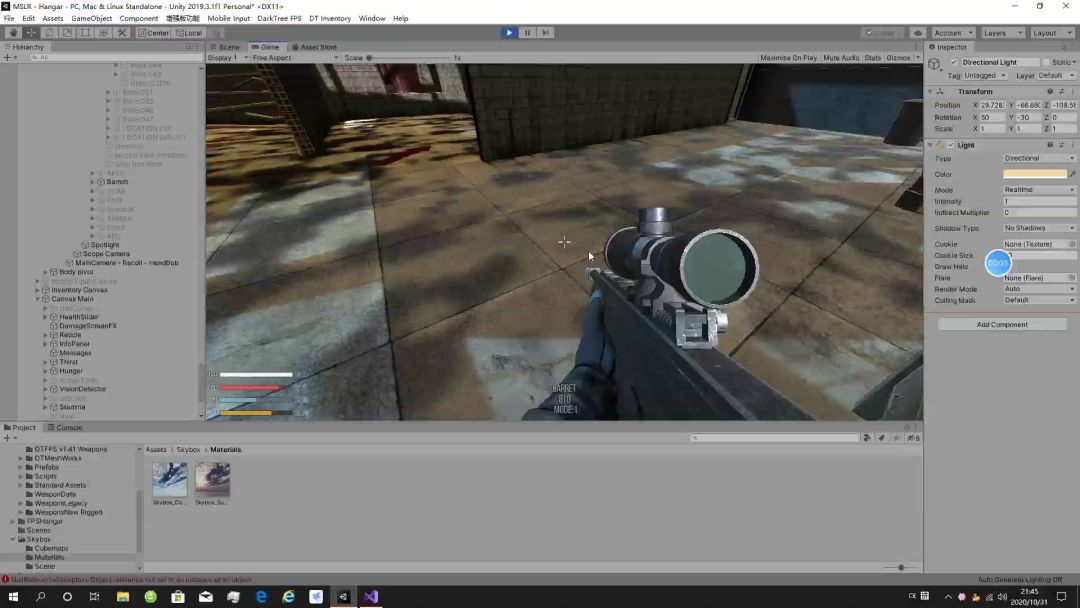Toggle Maximize On Play option

tap(788, 58)
